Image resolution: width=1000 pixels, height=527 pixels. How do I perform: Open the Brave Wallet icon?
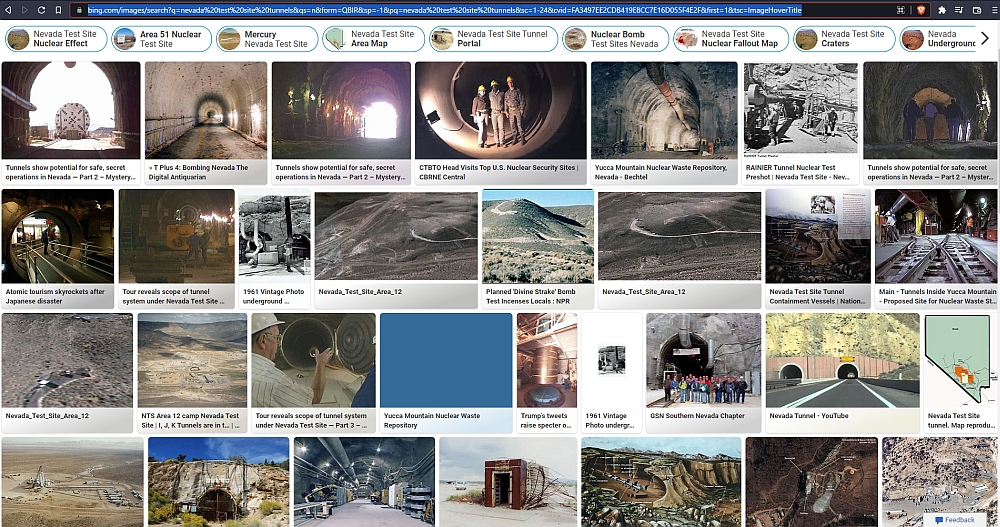(976, 10)
